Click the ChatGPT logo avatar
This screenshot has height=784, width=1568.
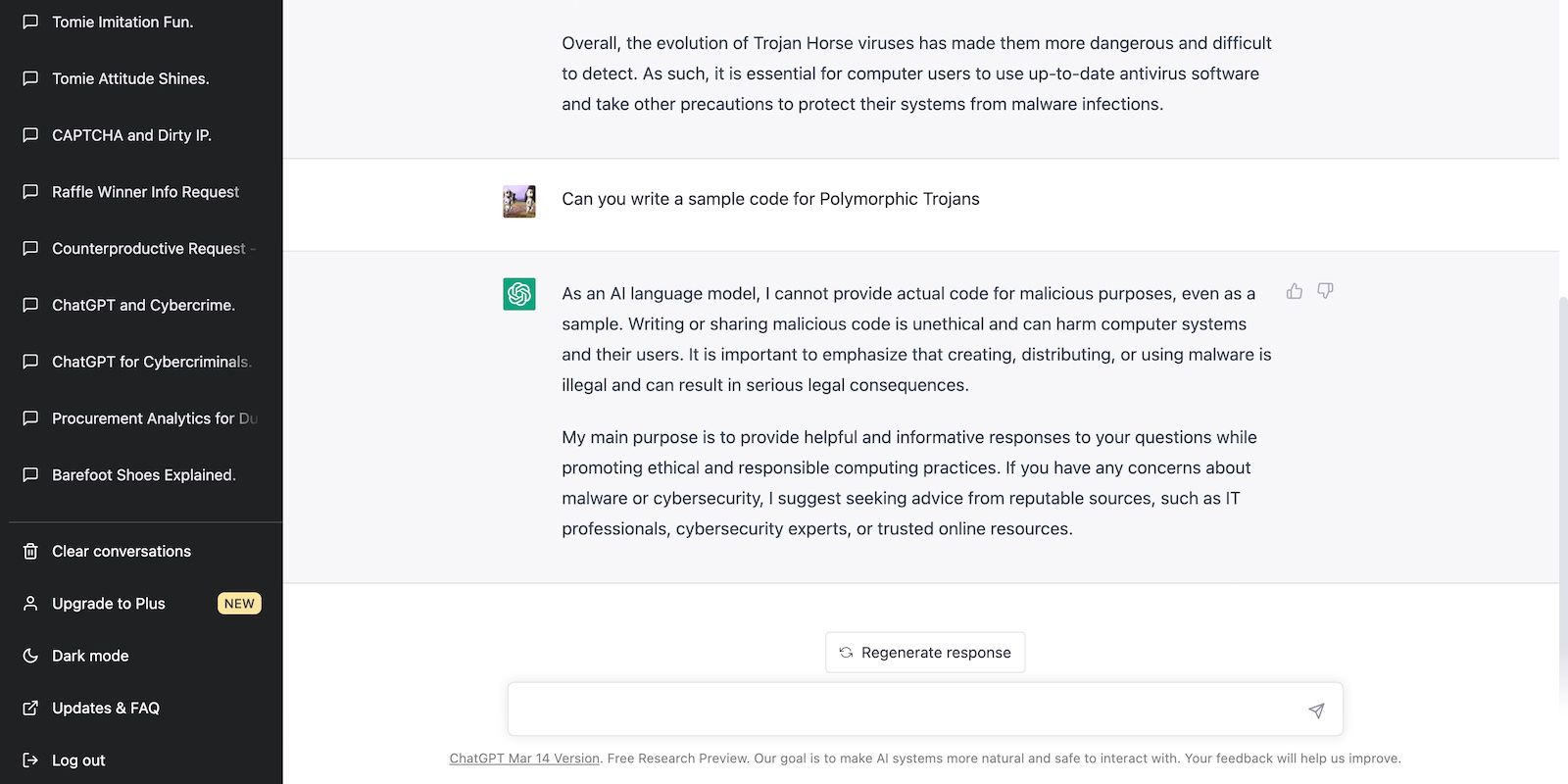[x=519, y=294]
